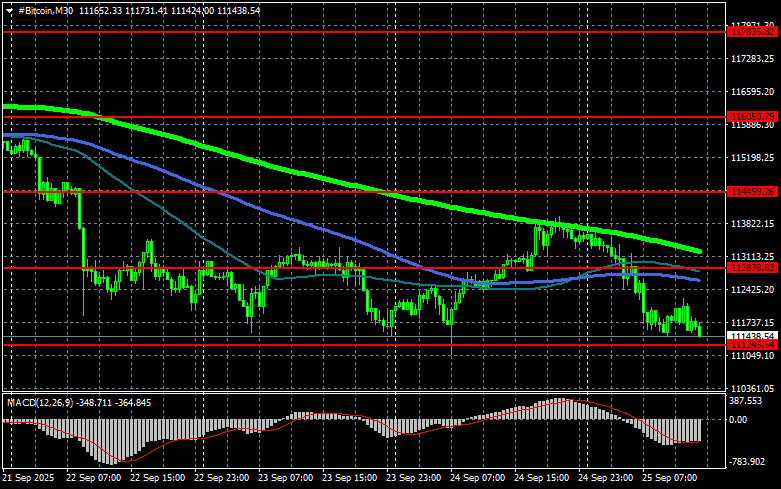Click current price tag 111438.54 on price axis
This screenshot has width=781, height=489.
click(x=752, y=337)
